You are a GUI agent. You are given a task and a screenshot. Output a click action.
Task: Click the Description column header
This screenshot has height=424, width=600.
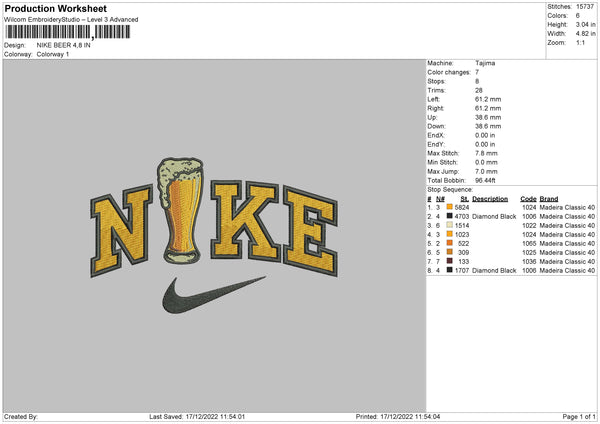(489, 198)
